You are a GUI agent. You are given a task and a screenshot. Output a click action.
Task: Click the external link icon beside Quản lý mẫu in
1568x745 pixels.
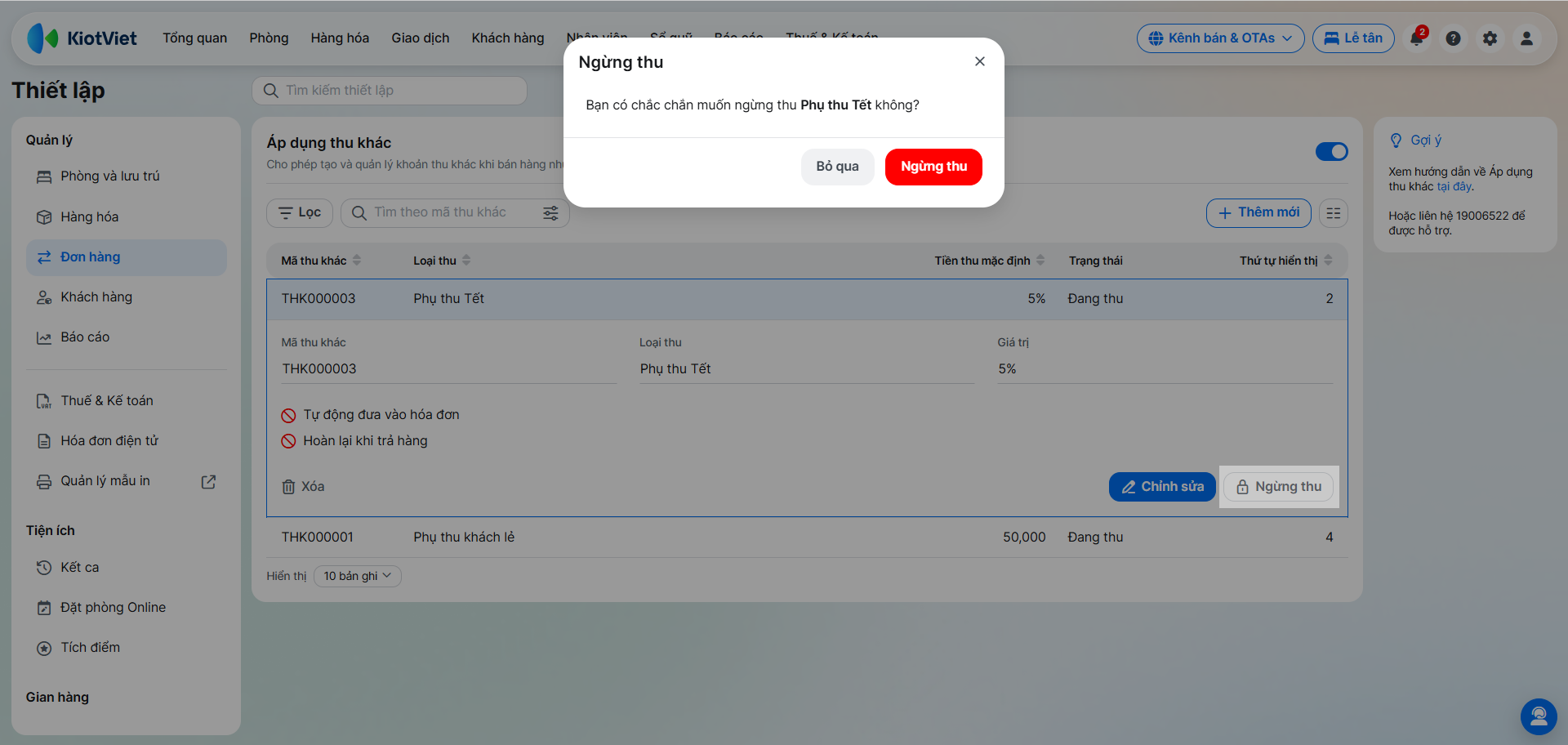[x=209, y=482]
